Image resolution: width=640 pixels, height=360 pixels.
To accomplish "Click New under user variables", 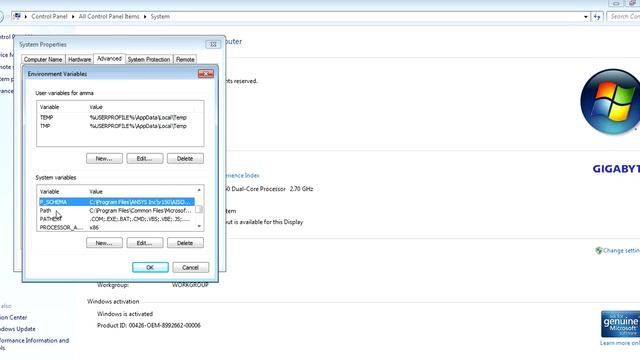I will 104,158.
